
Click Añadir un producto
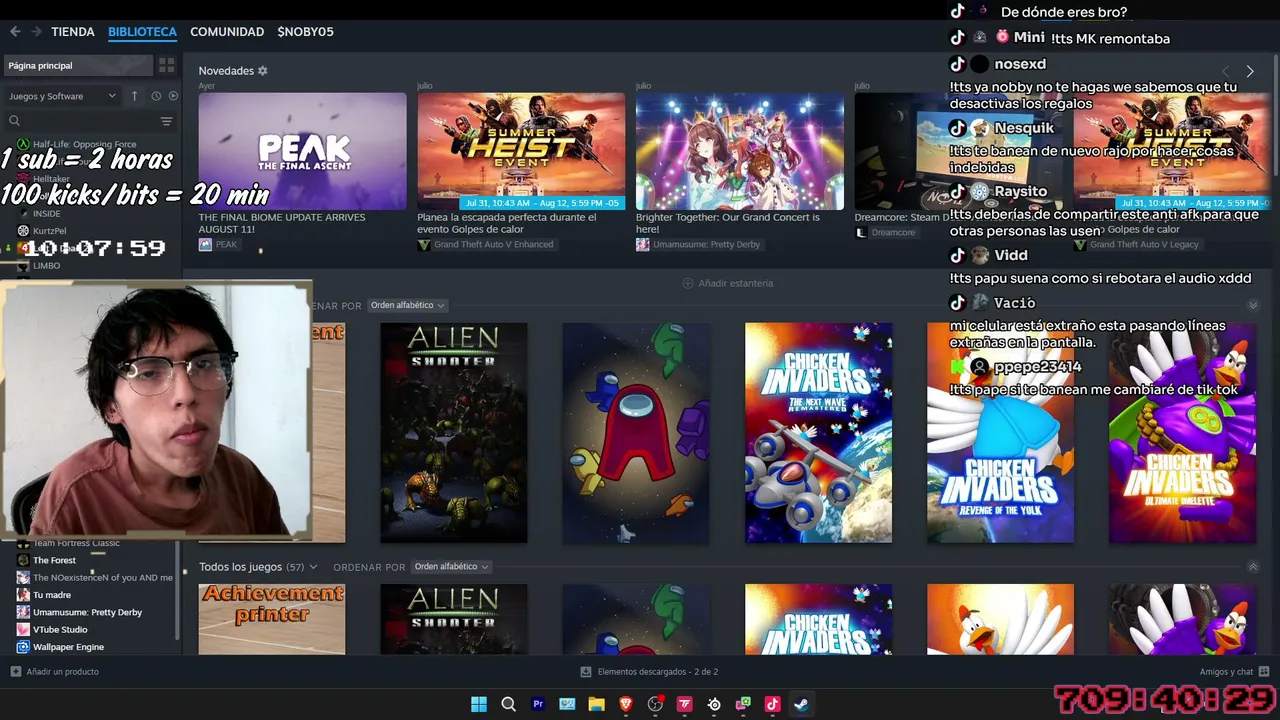pos(55,672)
